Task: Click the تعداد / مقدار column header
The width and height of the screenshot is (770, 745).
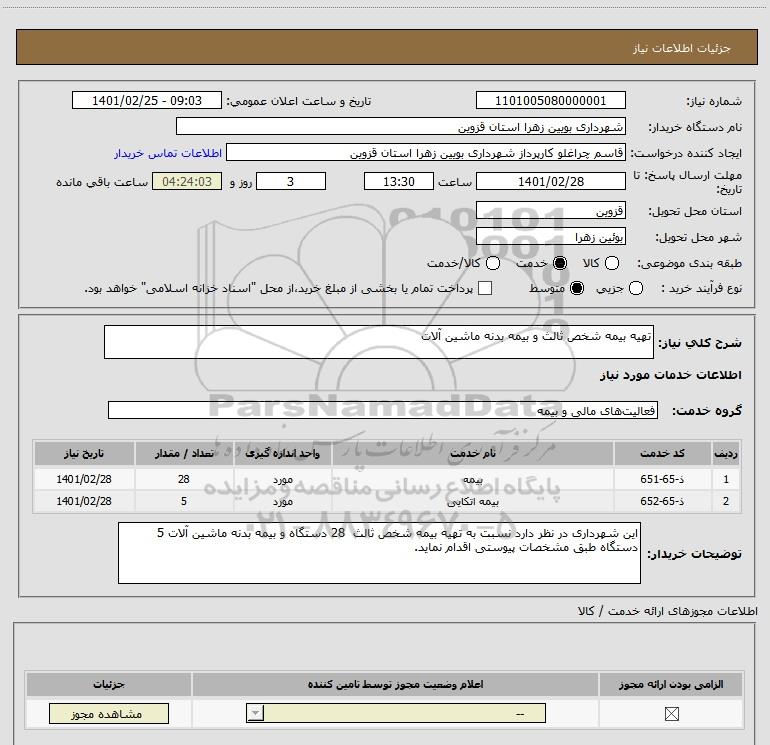Action: coord(184,453)
